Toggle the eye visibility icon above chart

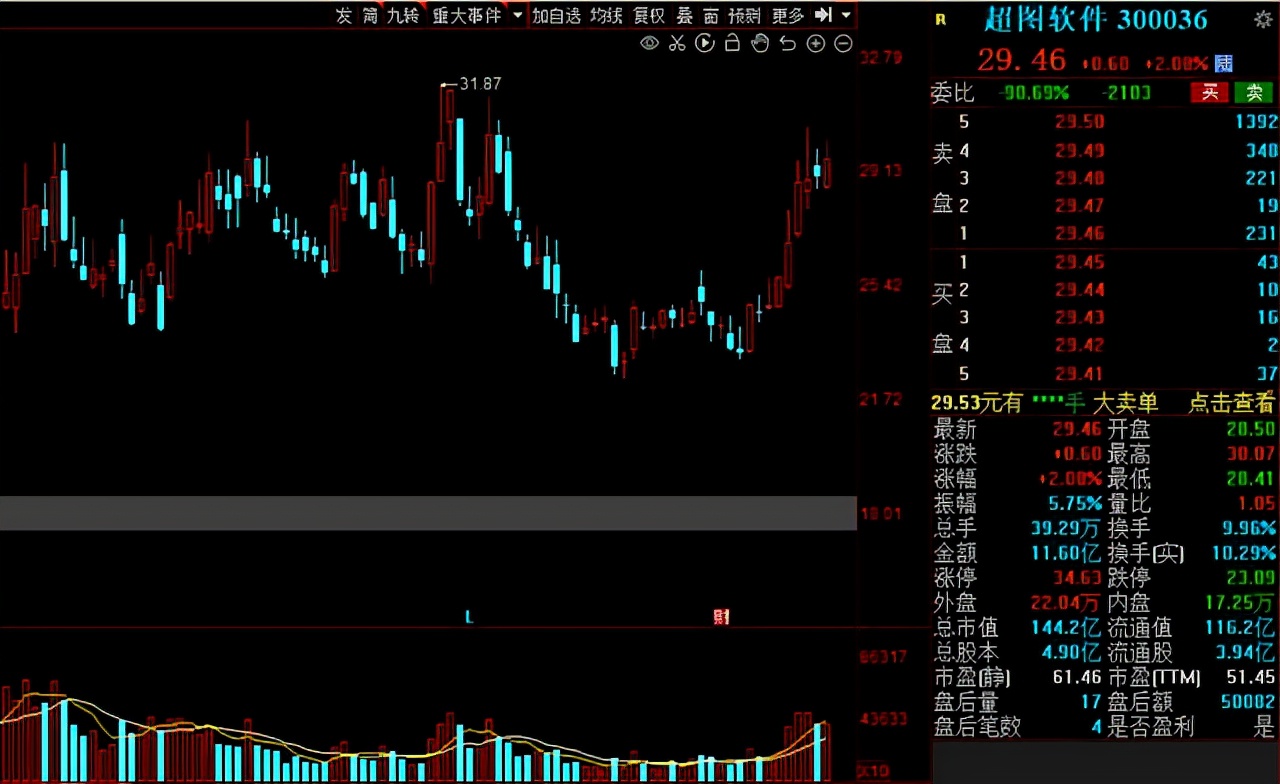click(x=650, y=43)
